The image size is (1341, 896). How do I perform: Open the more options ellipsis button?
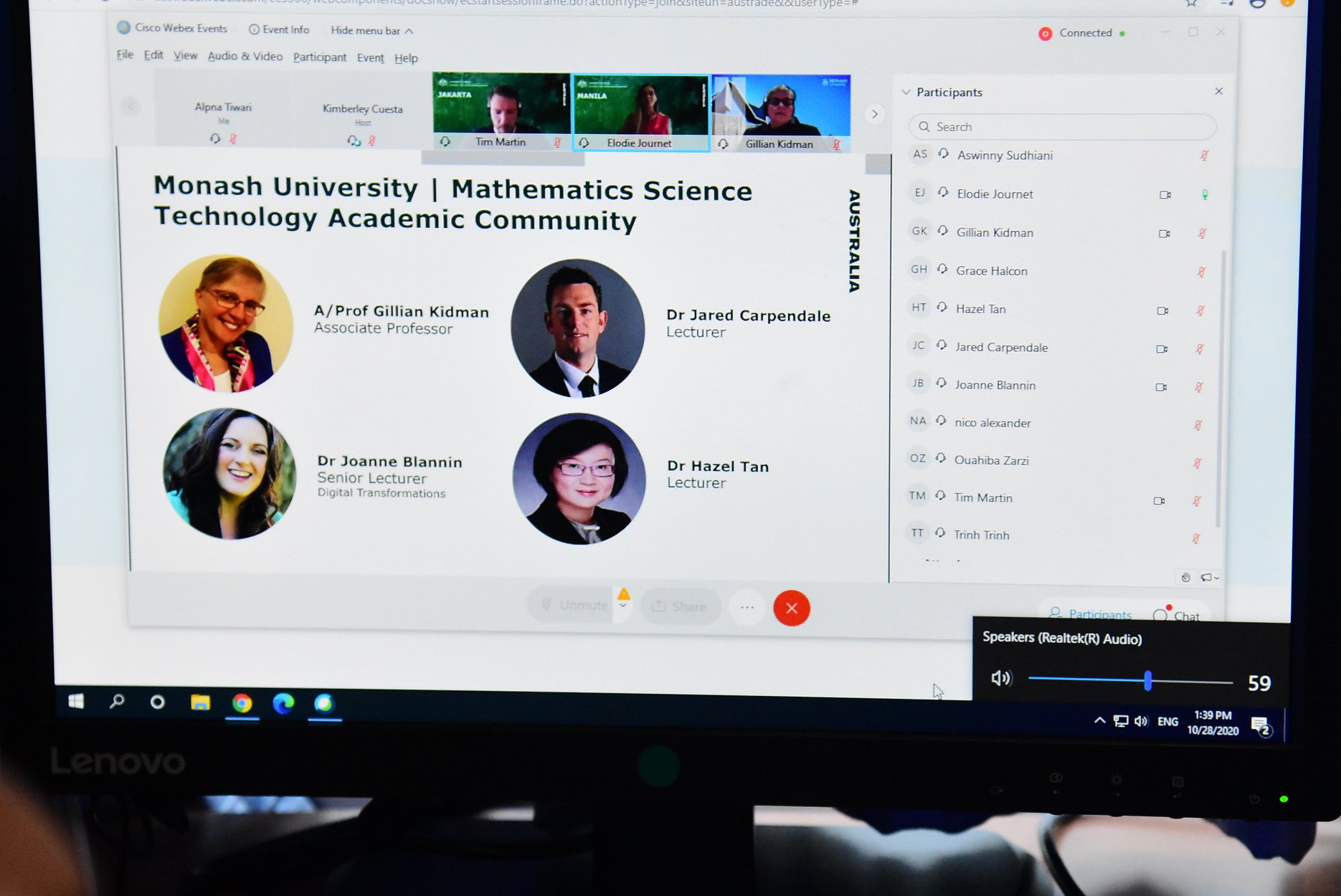[747, 608]
